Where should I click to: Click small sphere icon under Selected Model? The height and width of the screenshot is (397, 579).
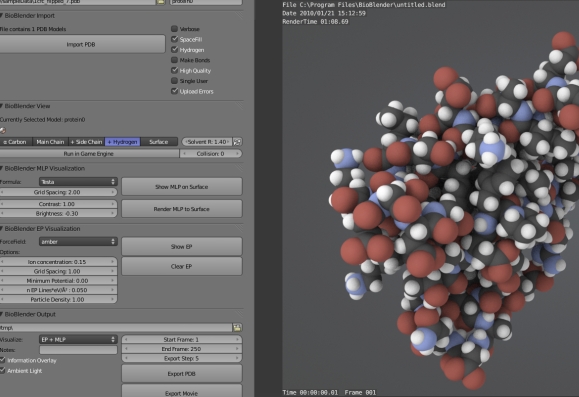tap(3, 130)
